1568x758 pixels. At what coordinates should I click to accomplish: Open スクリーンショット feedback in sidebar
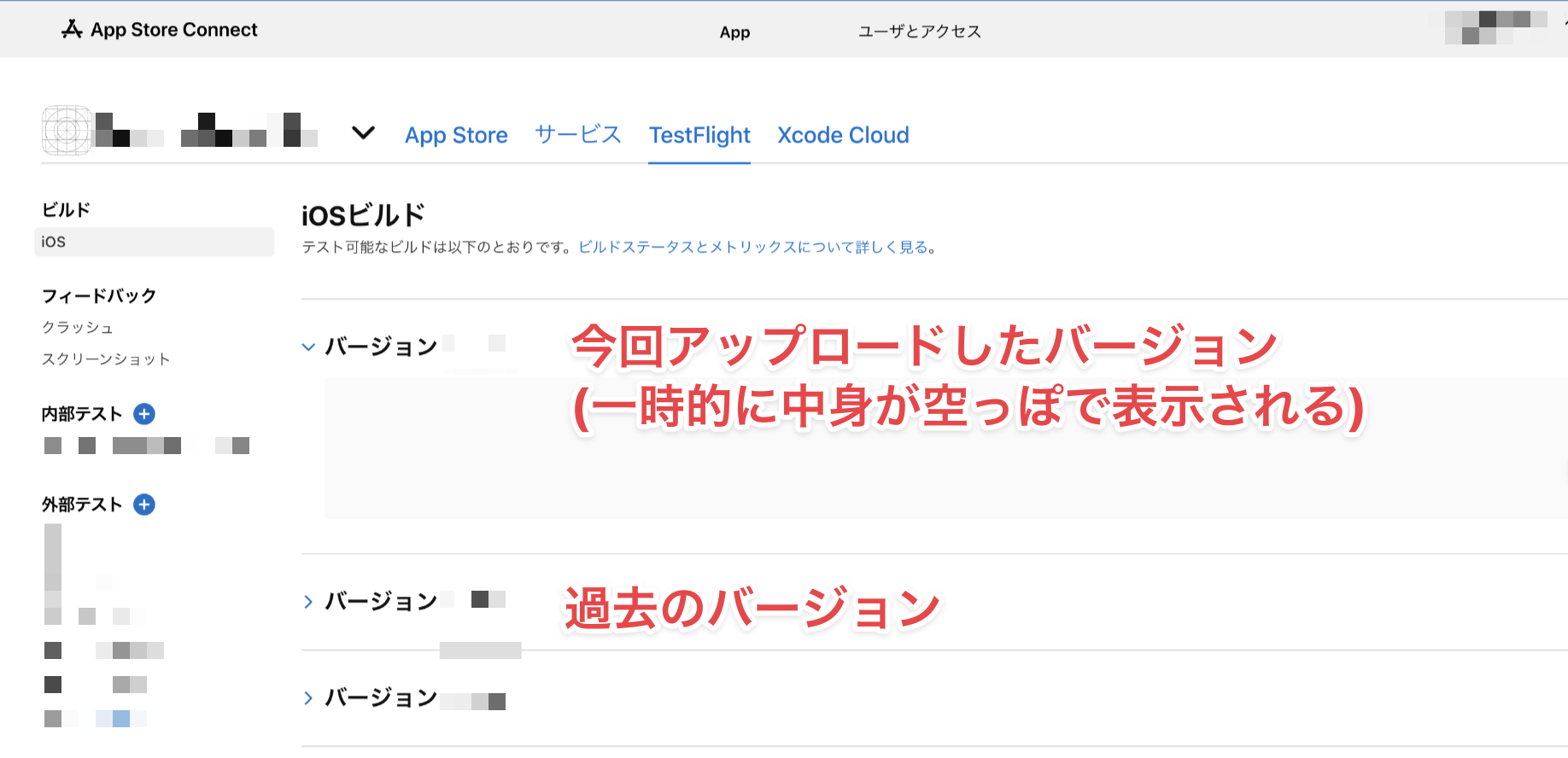(x=106, y=359)
